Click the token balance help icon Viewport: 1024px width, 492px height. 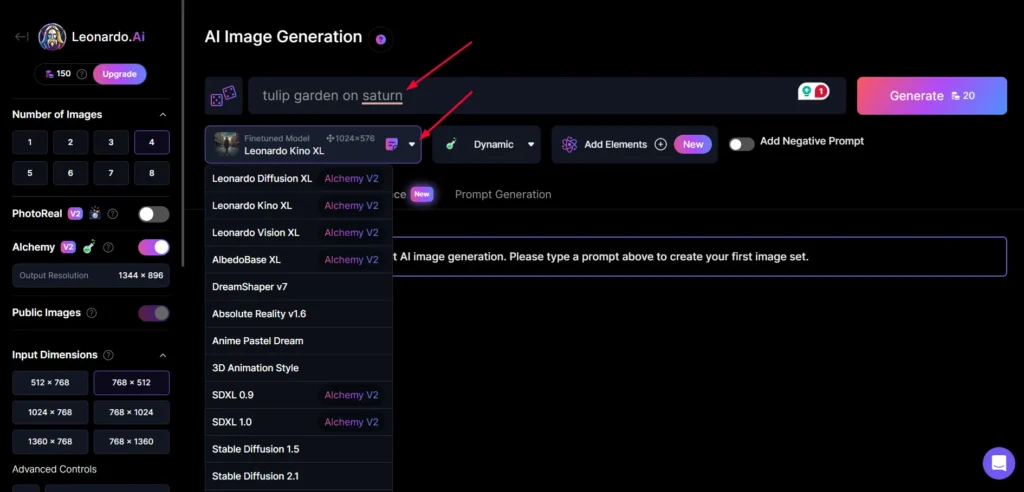click(82, 74)
